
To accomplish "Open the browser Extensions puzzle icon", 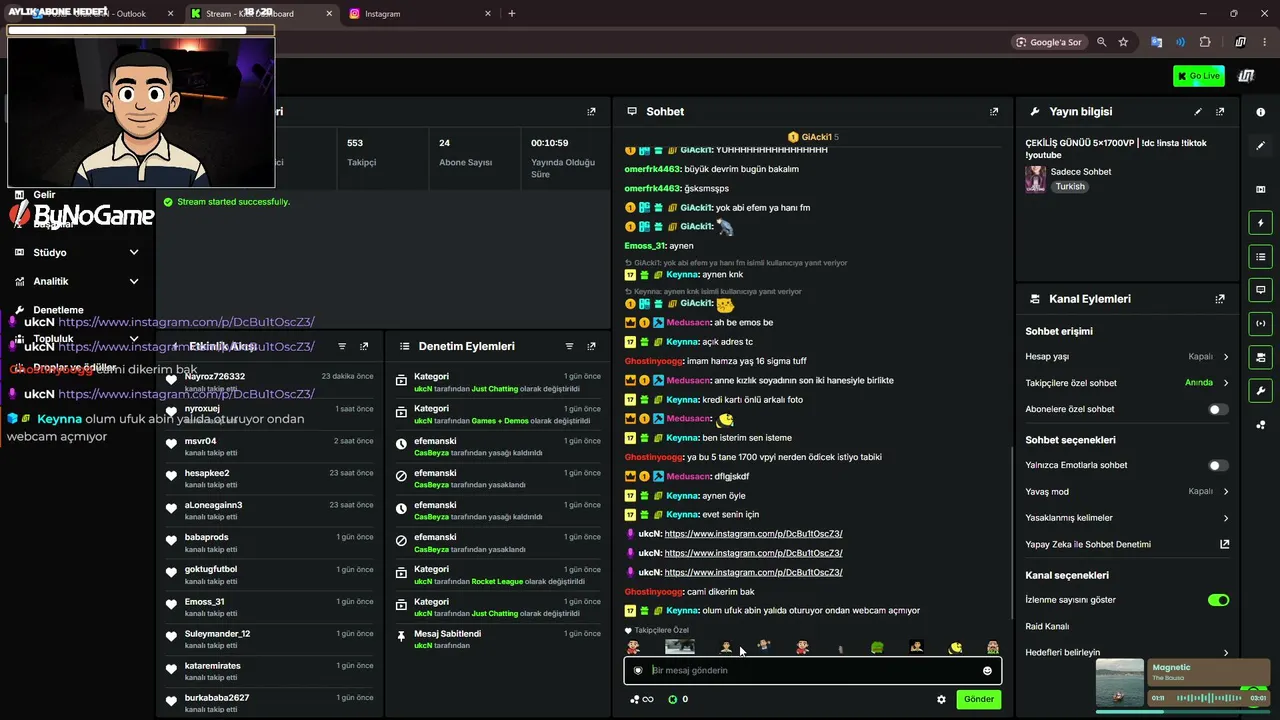I will point(1205,42).
